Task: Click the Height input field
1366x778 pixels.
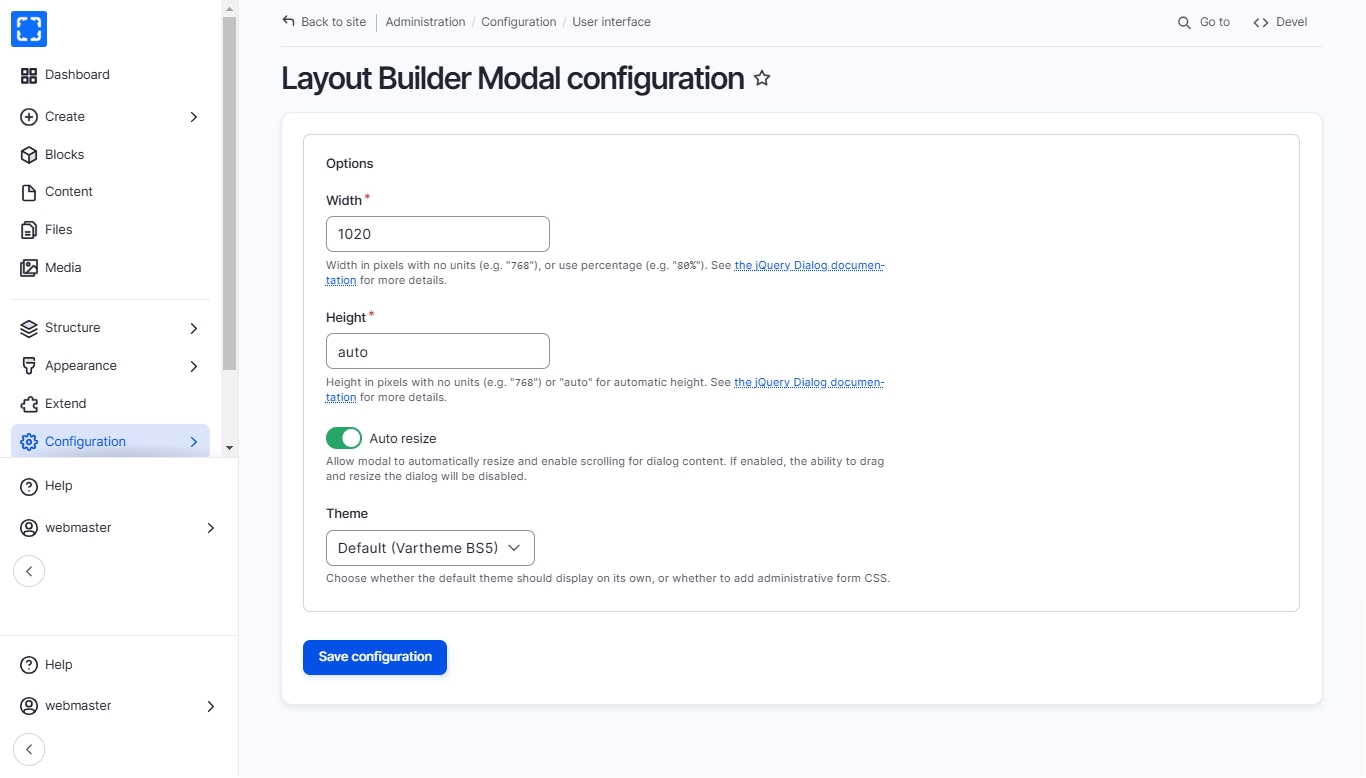Action: 438,351
